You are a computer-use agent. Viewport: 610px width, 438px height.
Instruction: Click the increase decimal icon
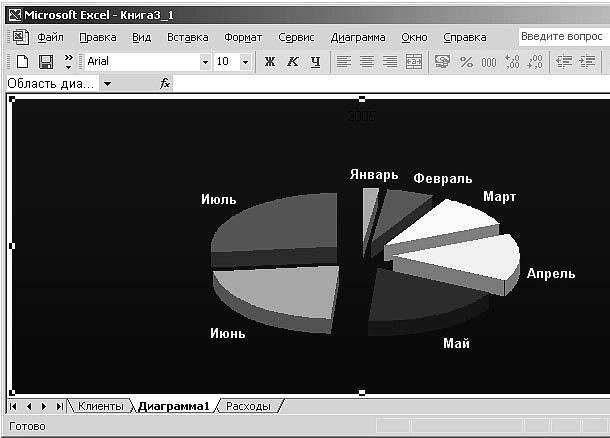pos(513,62)
